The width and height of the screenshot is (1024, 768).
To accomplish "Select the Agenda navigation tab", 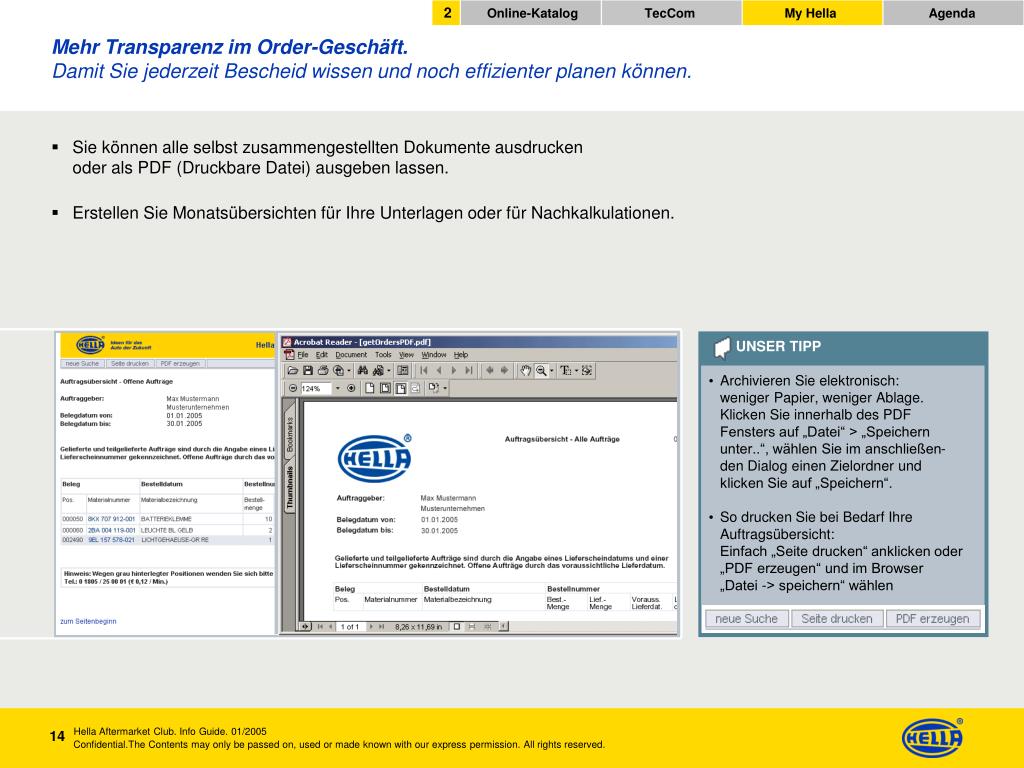I will [x=952, y=13].
